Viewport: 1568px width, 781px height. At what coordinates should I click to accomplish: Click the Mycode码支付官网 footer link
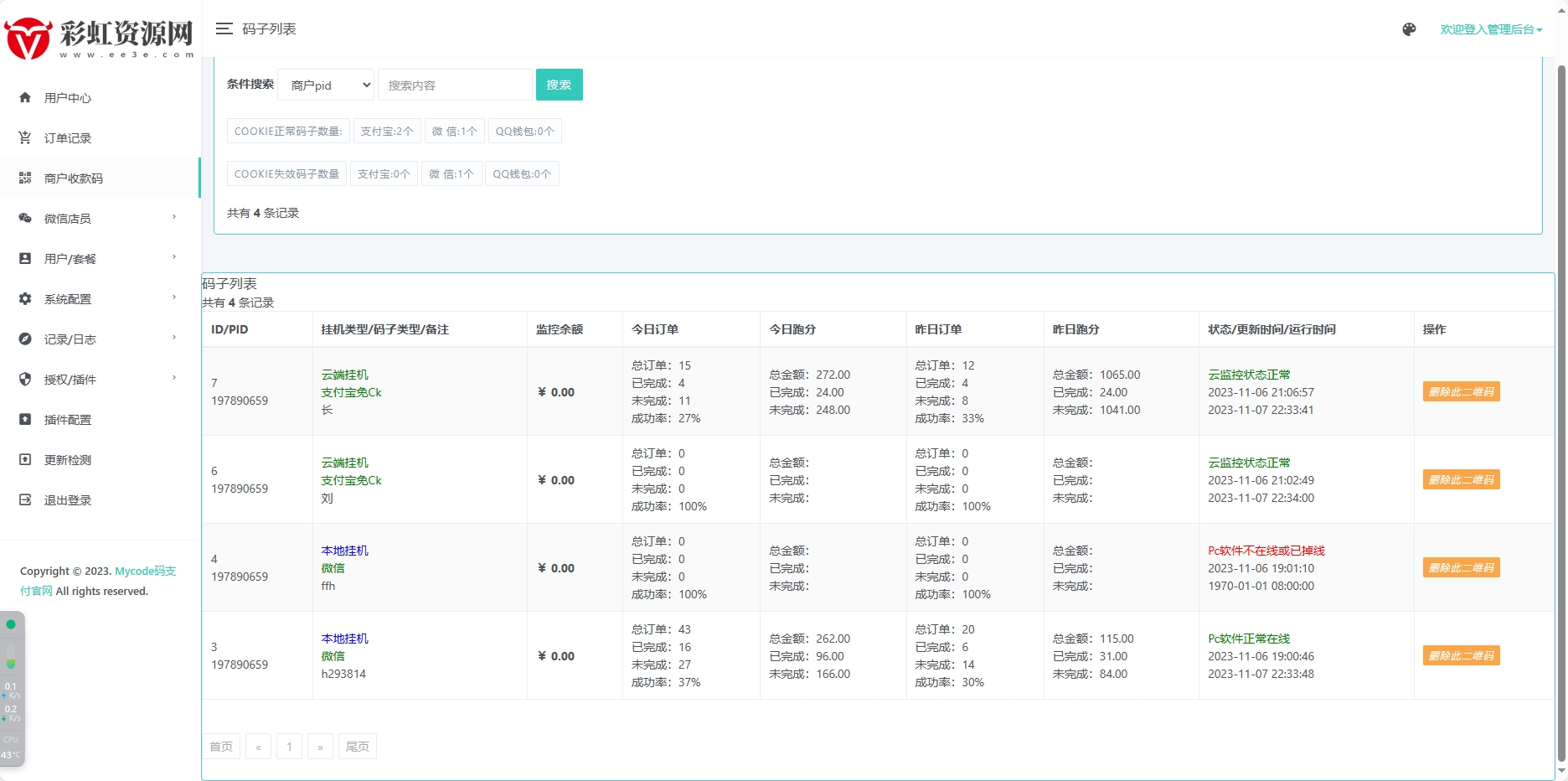tap(145, 572)
